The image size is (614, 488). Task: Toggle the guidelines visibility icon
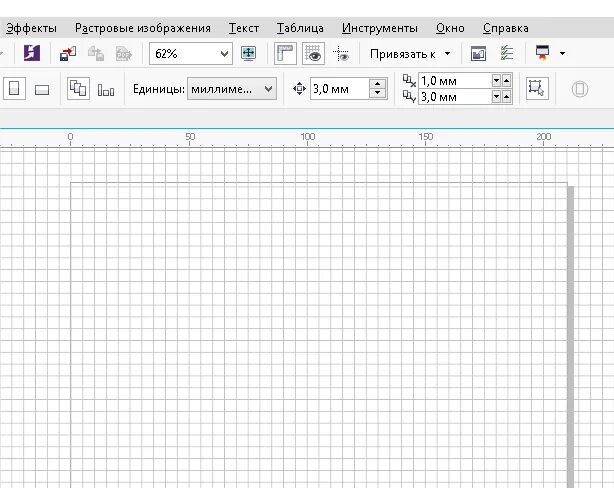coord(341,54)
